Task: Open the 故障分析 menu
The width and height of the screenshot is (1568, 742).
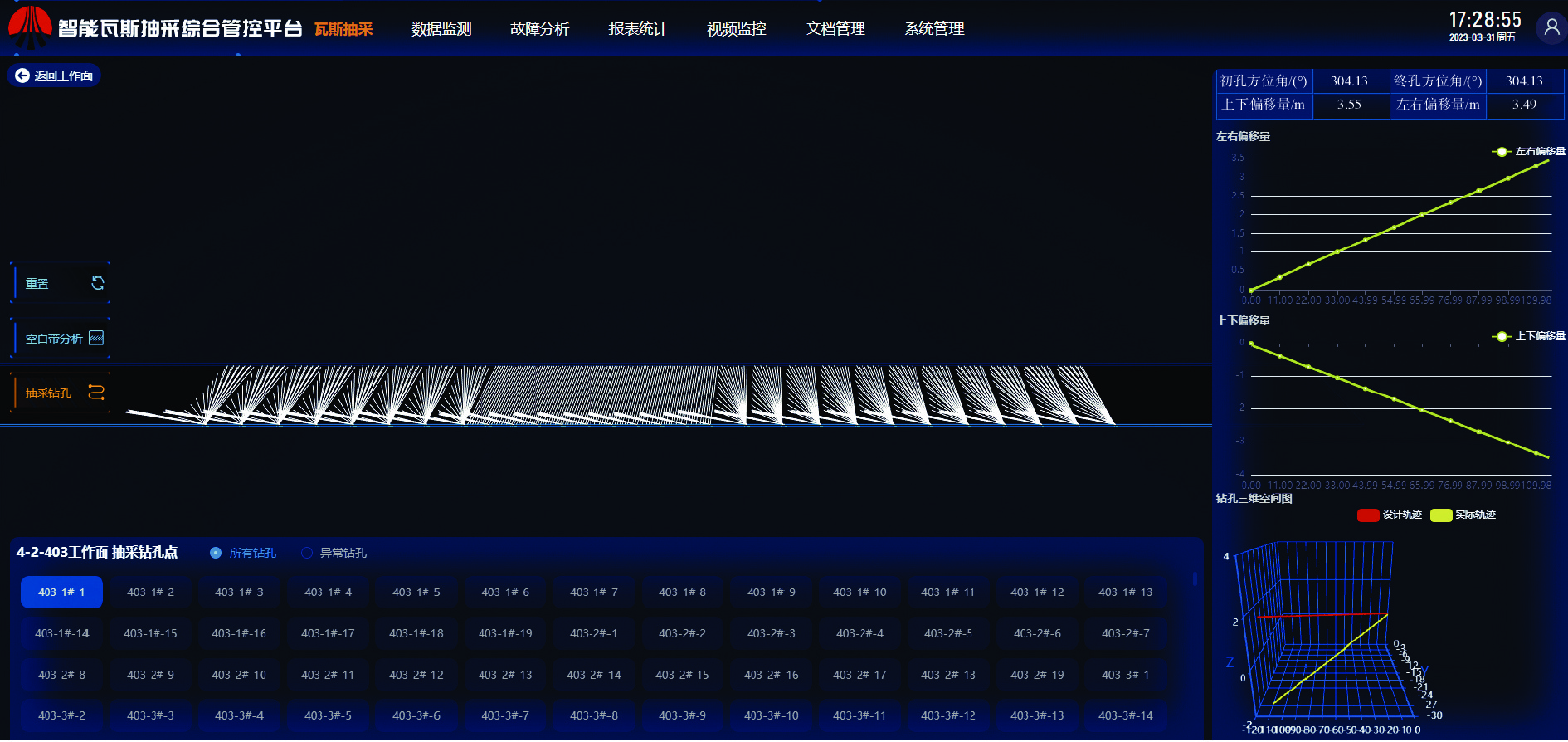Action: pyautogui.click(x=539, y=29)
